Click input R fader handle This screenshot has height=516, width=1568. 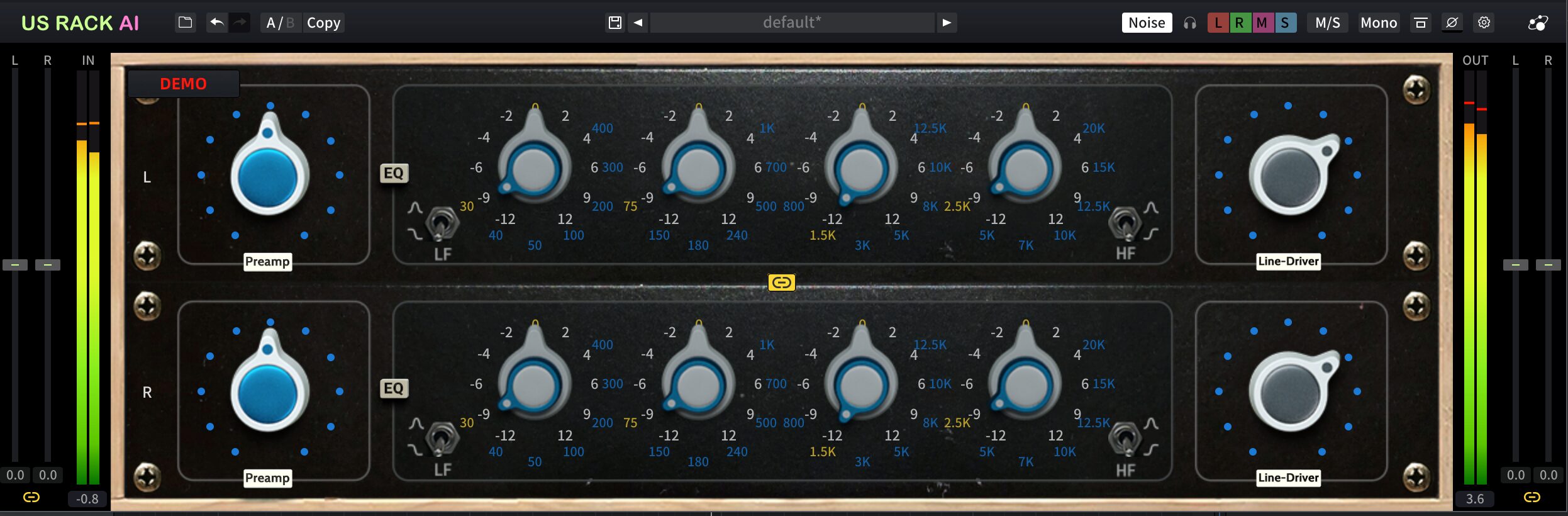click(48, 265)
